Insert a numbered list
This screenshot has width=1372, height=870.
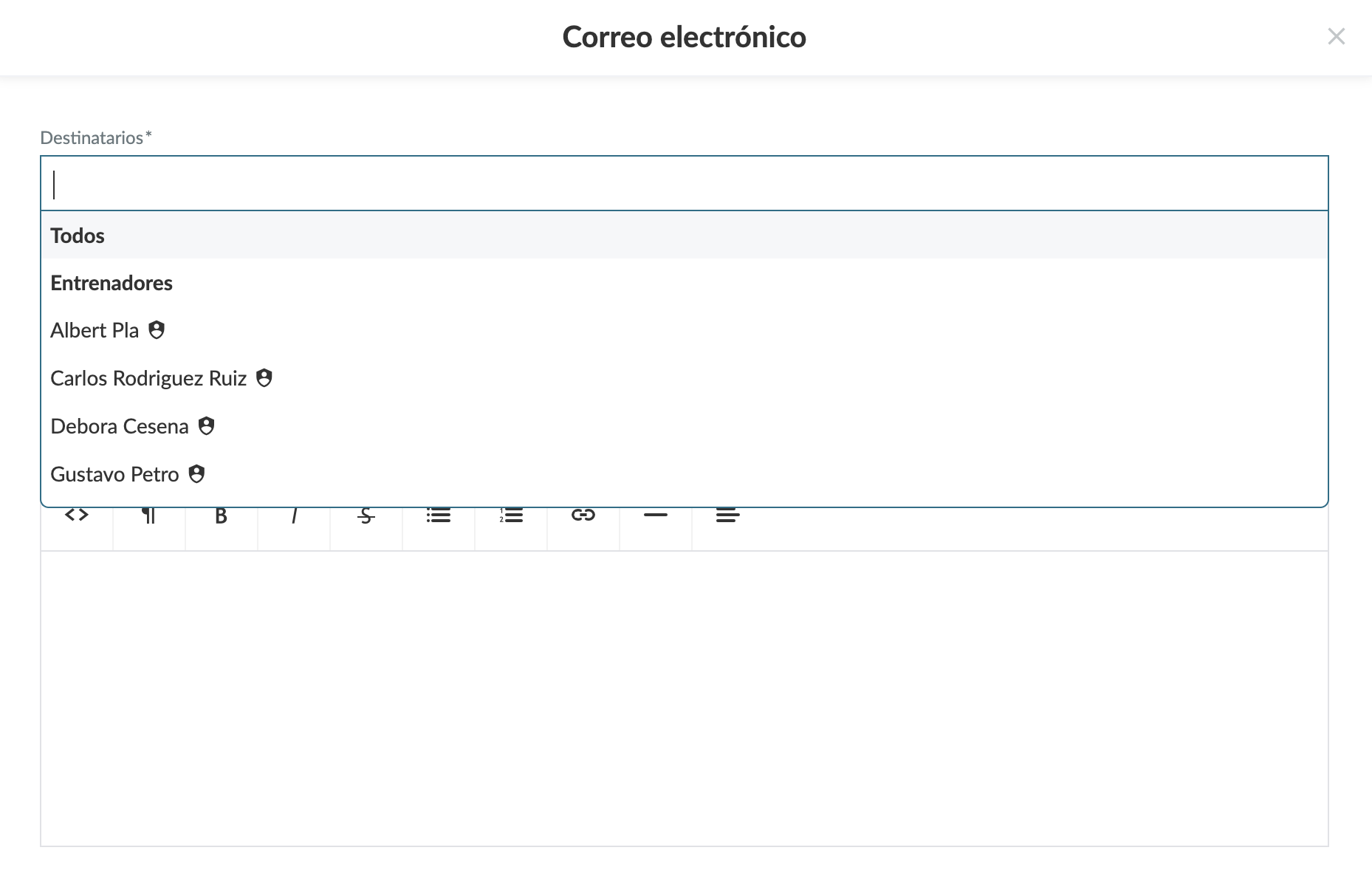tap(510, 515)
